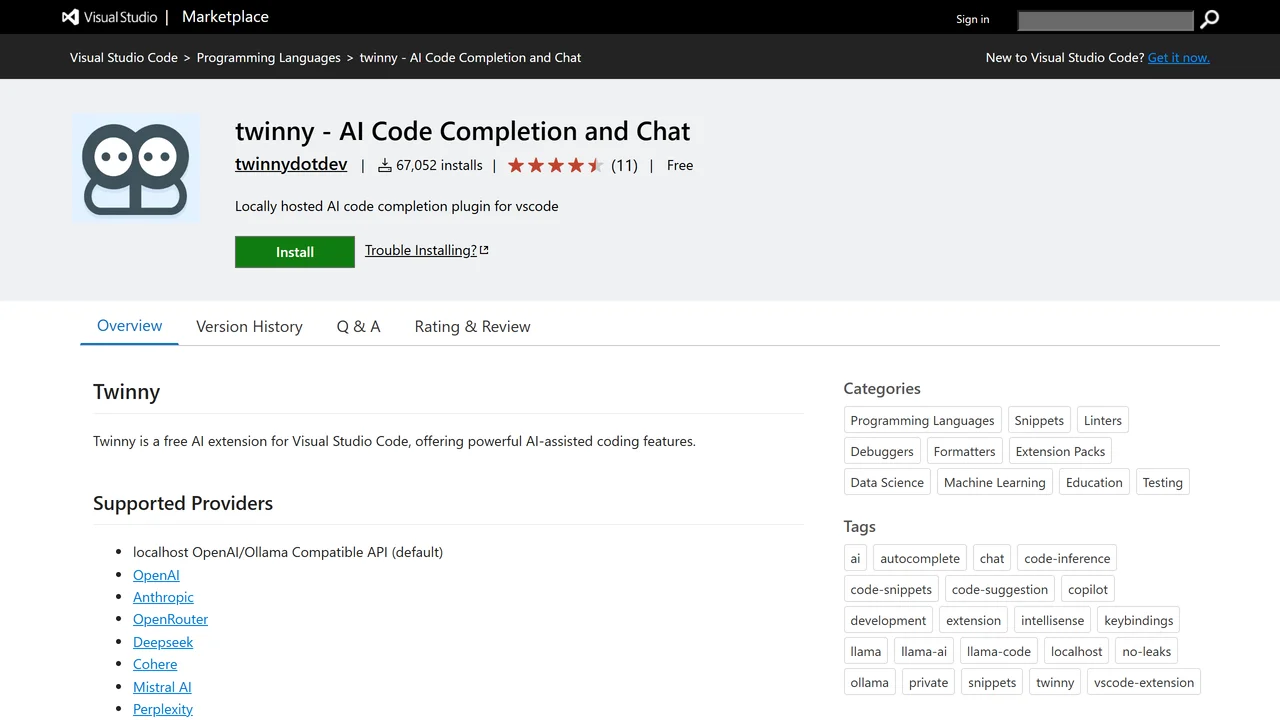Click the Get it now link
This screenshot has height=720, width=1280.
(1179, 57)
